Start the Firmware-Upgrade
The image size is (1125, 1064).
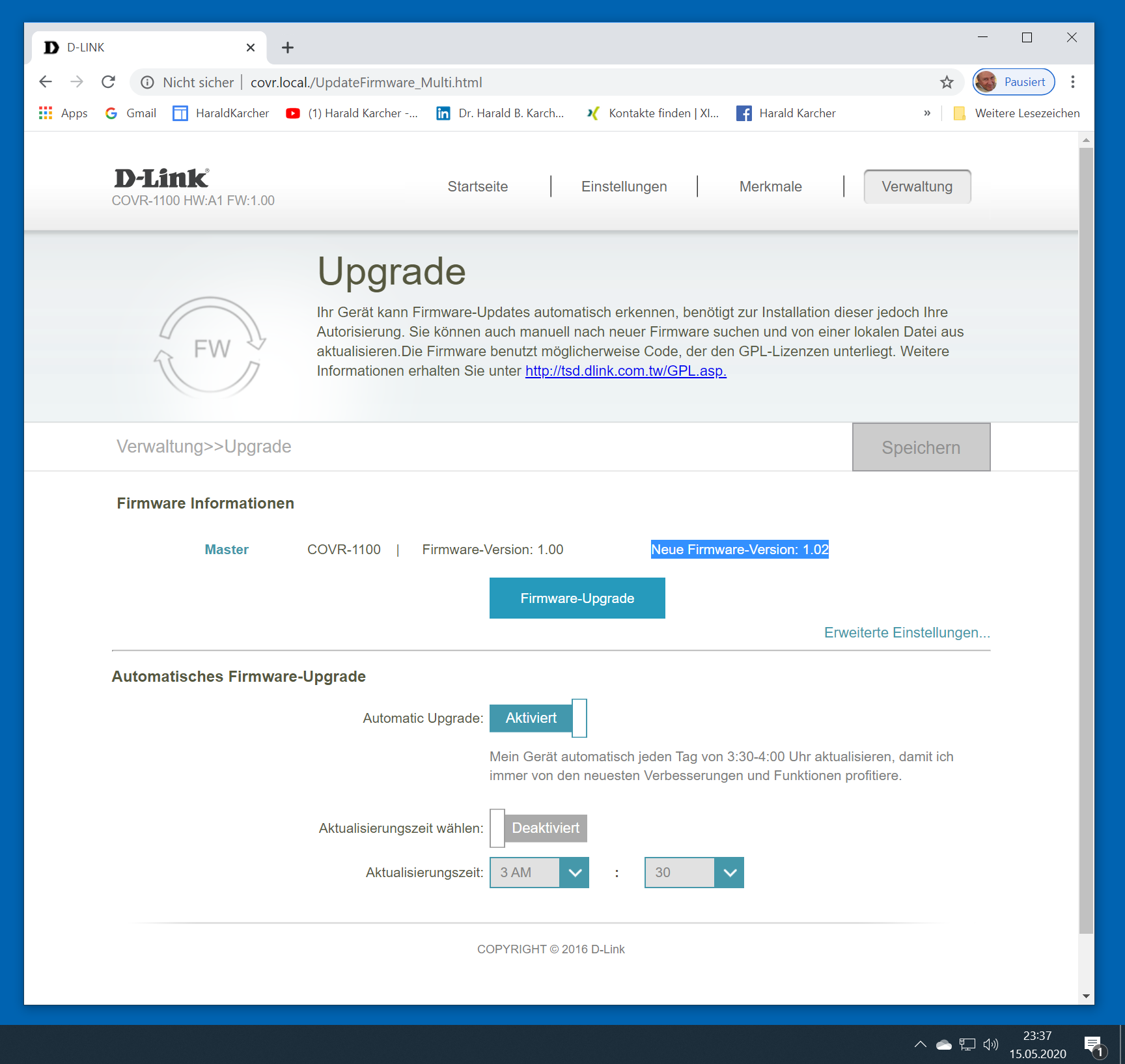click(577, 598)
